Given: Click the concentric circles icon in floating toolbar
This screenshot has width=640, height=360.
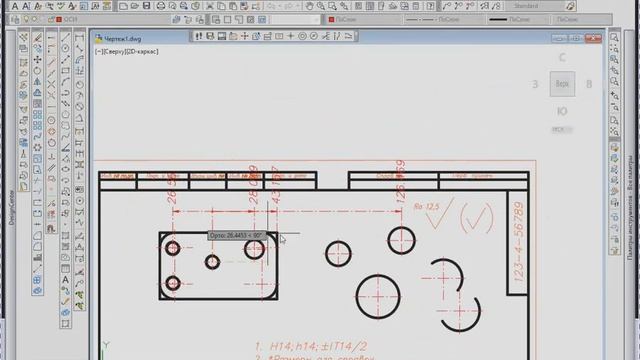Looking at the screenshot, I should [x=302, y=36].
